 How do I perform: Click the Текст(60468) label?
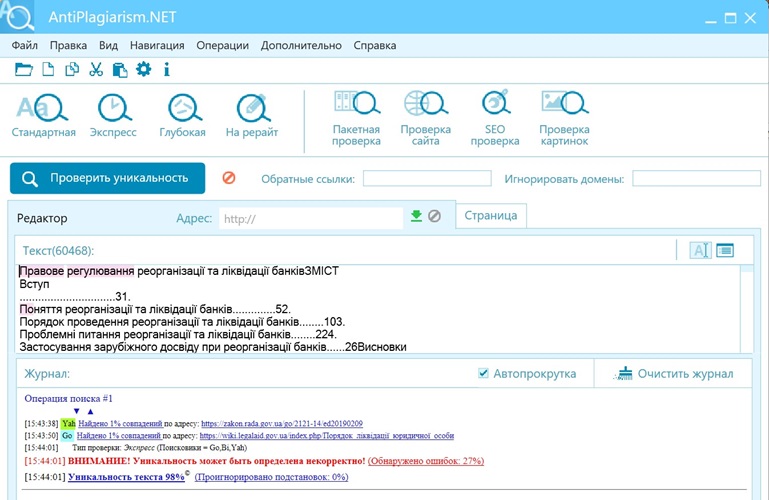pos(58,250)
